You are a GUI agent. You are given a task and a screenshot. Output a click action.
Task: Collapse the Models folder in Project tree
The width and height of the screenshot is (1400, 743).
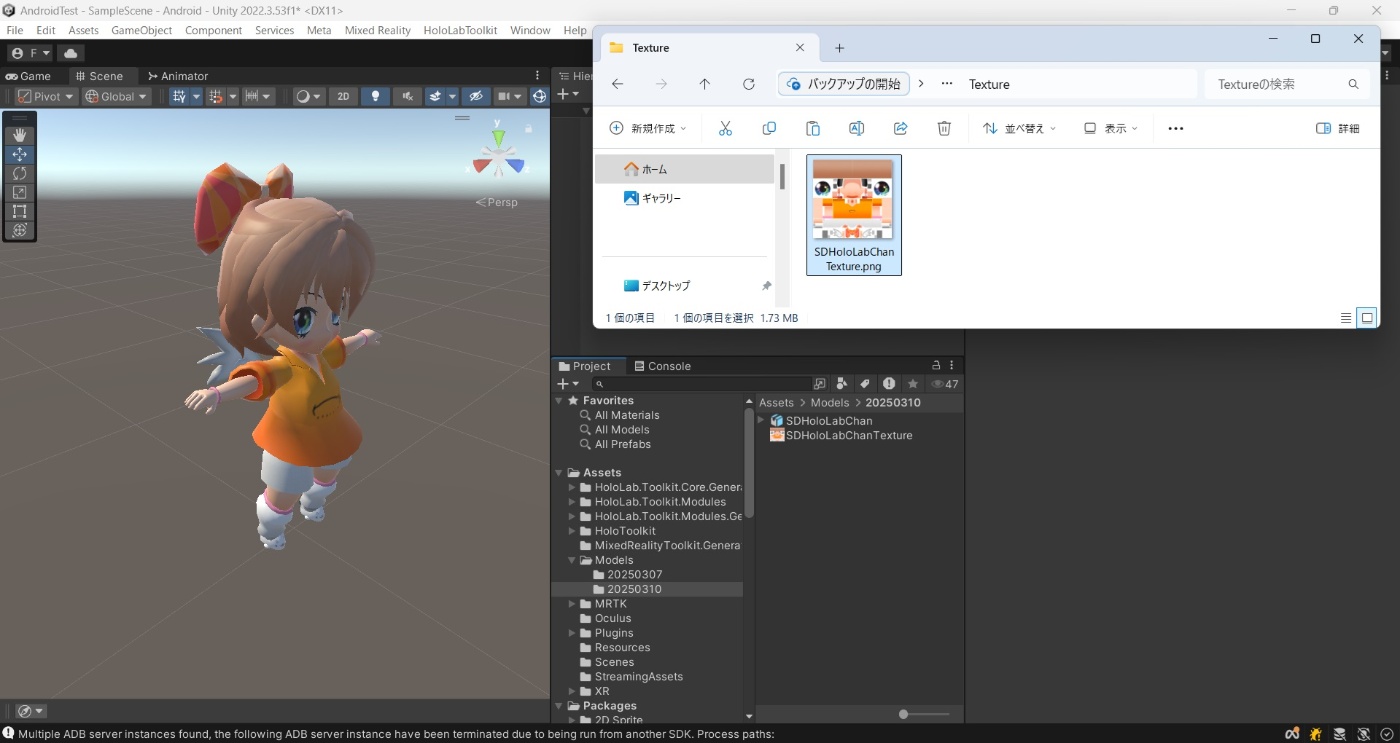tap(573, 560)
